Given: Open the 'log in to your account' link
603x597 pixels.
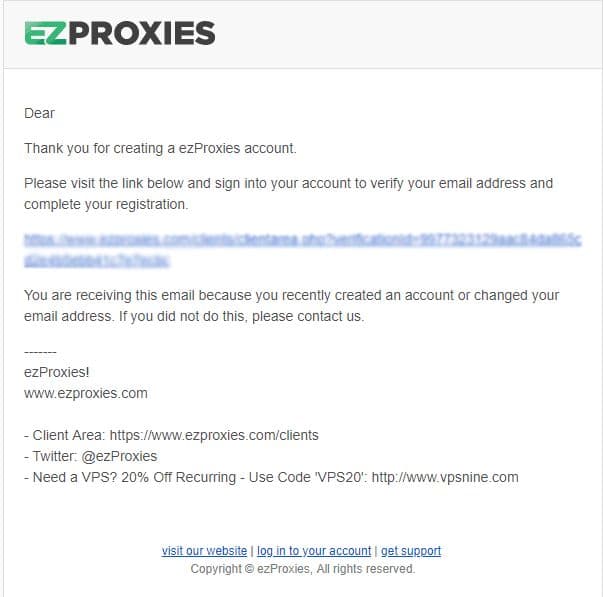Looking at the screenshot, I should [x=314, y=551].
